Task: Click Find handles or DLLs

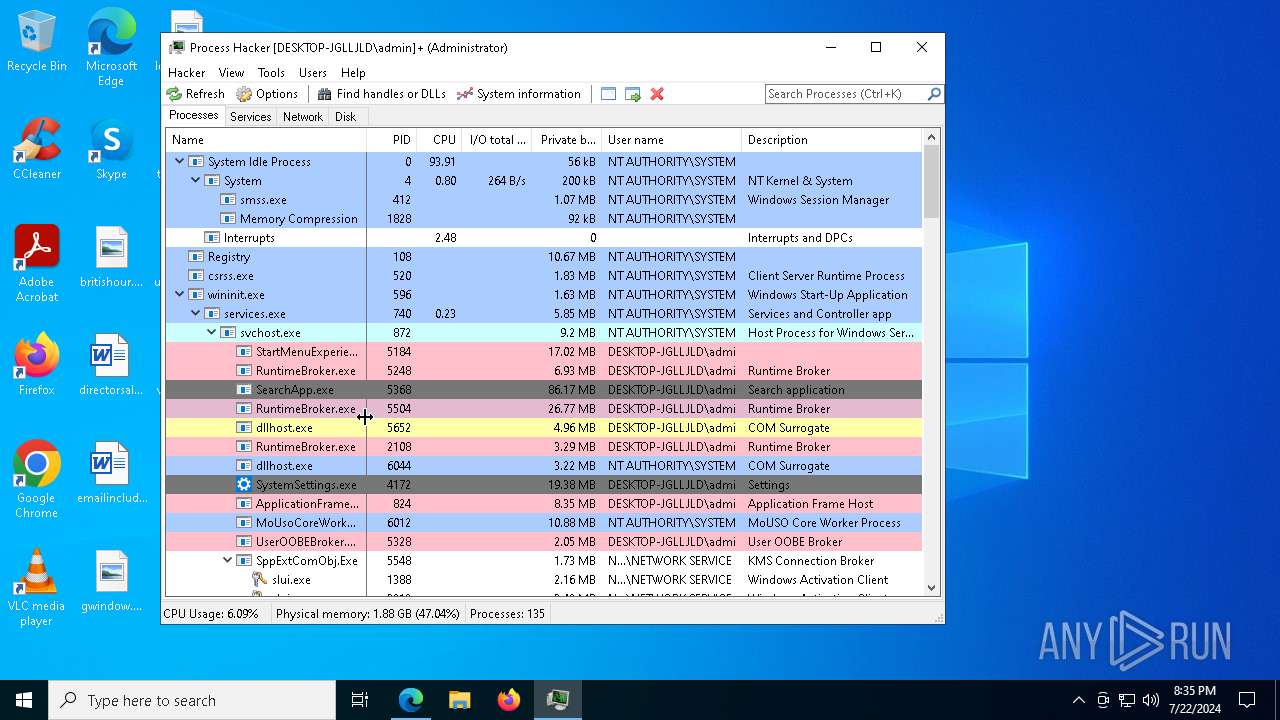Action: coord(381,94)
